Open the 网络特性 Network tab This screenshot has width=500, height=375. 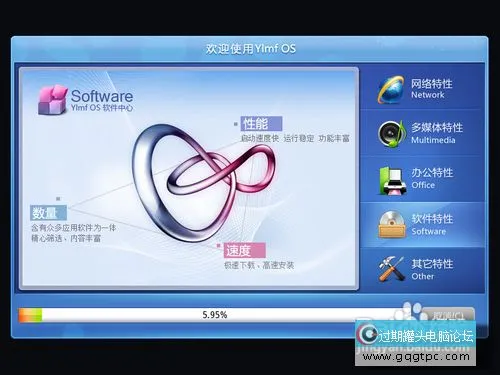point(422,88)
